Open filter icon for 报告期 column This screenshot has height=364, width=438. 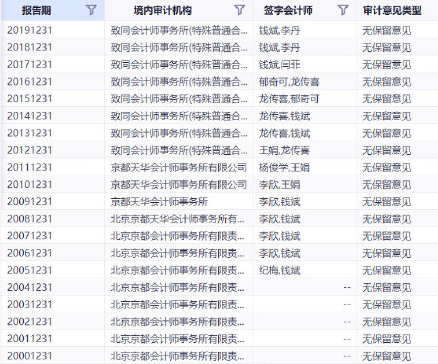coord(91,10)
